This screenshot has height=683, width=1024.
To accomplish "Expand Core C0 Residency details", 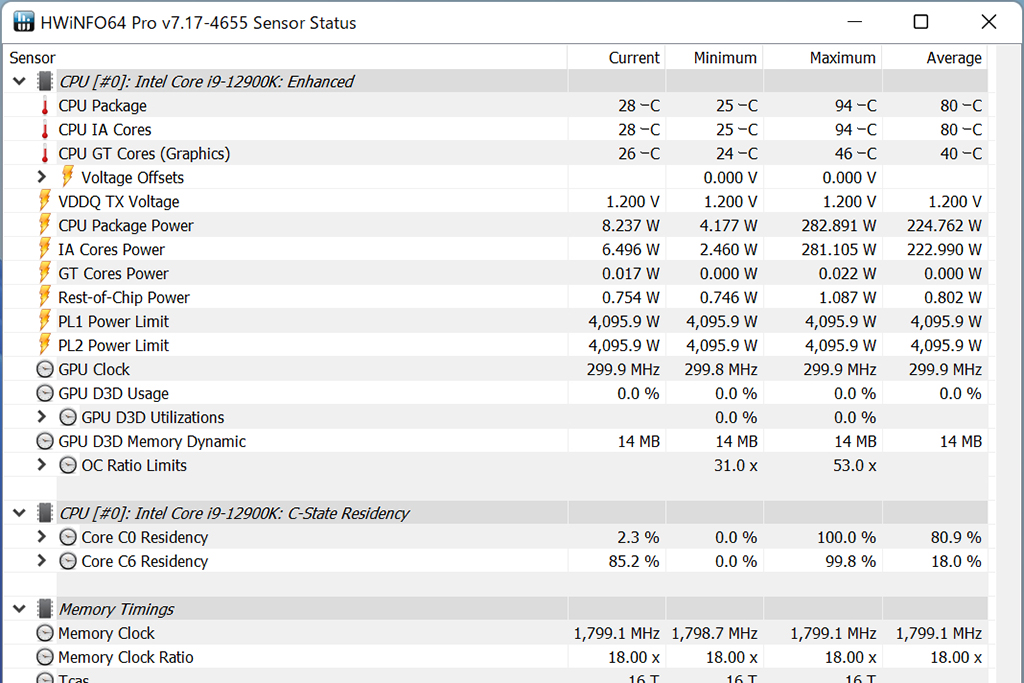I will pos(41,538).
